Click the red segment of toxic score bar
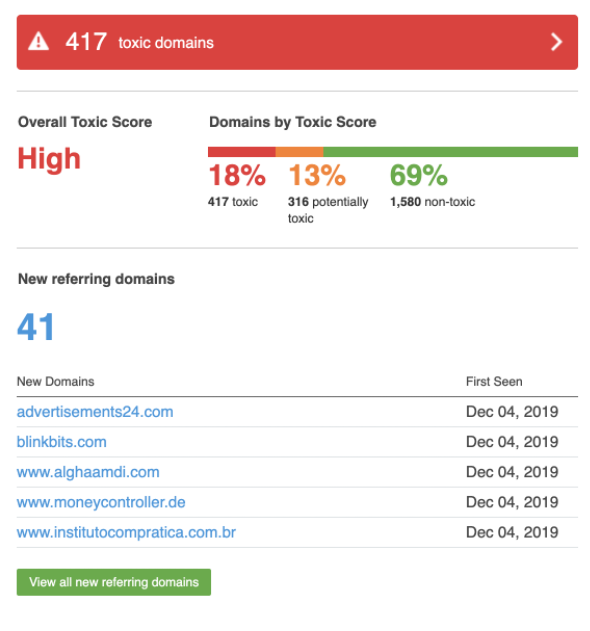Screen dimensions: 590x631 point(241,152)
